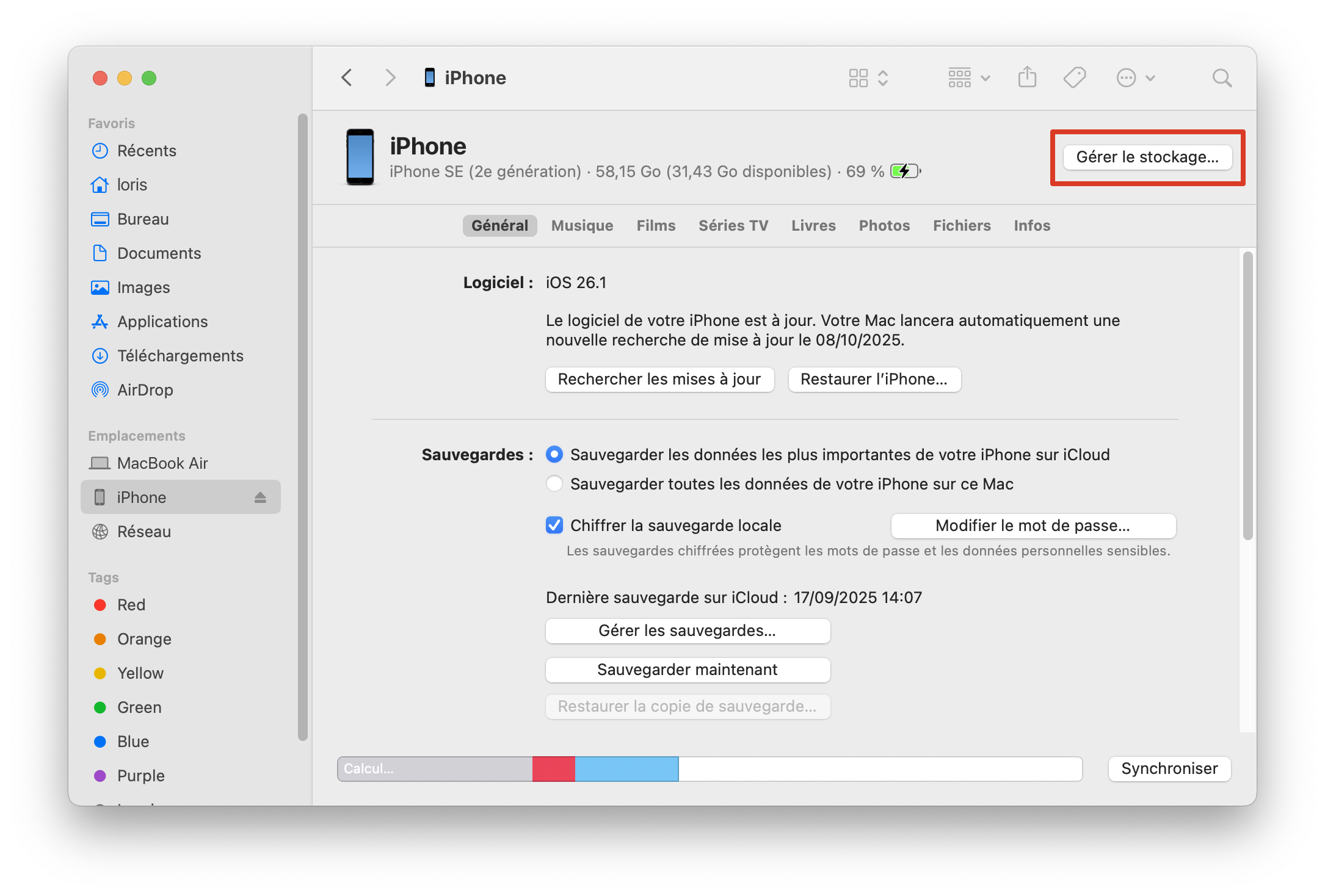The height and width of the screenshot is (896, 1325).
Task: Select Téléchargements in the Favoris sidebar
Action: [180, 355]
